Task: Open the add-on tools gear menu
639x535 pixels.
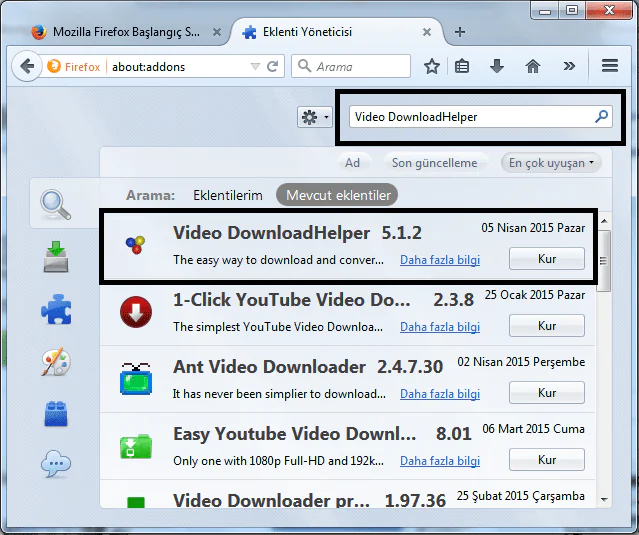Action: coord(315,117)
